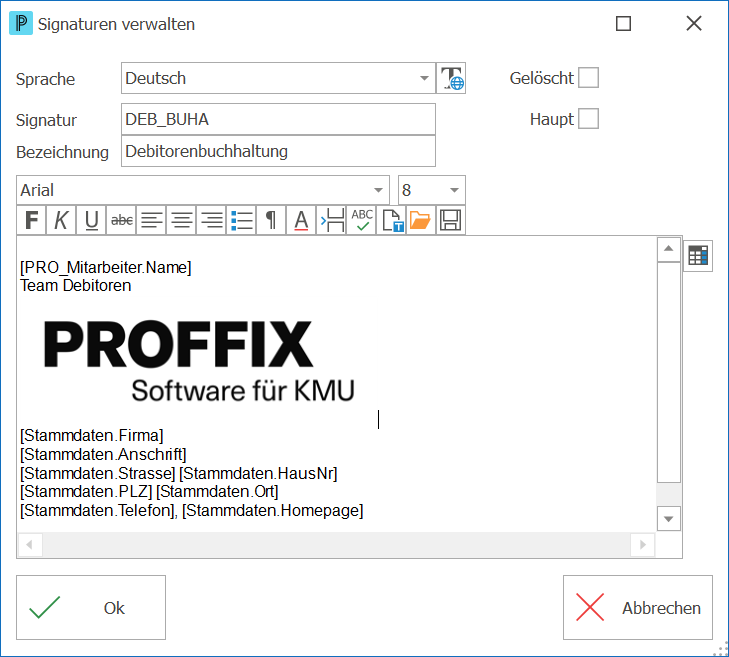
Task: Open the font color picker
Action: 301,220
